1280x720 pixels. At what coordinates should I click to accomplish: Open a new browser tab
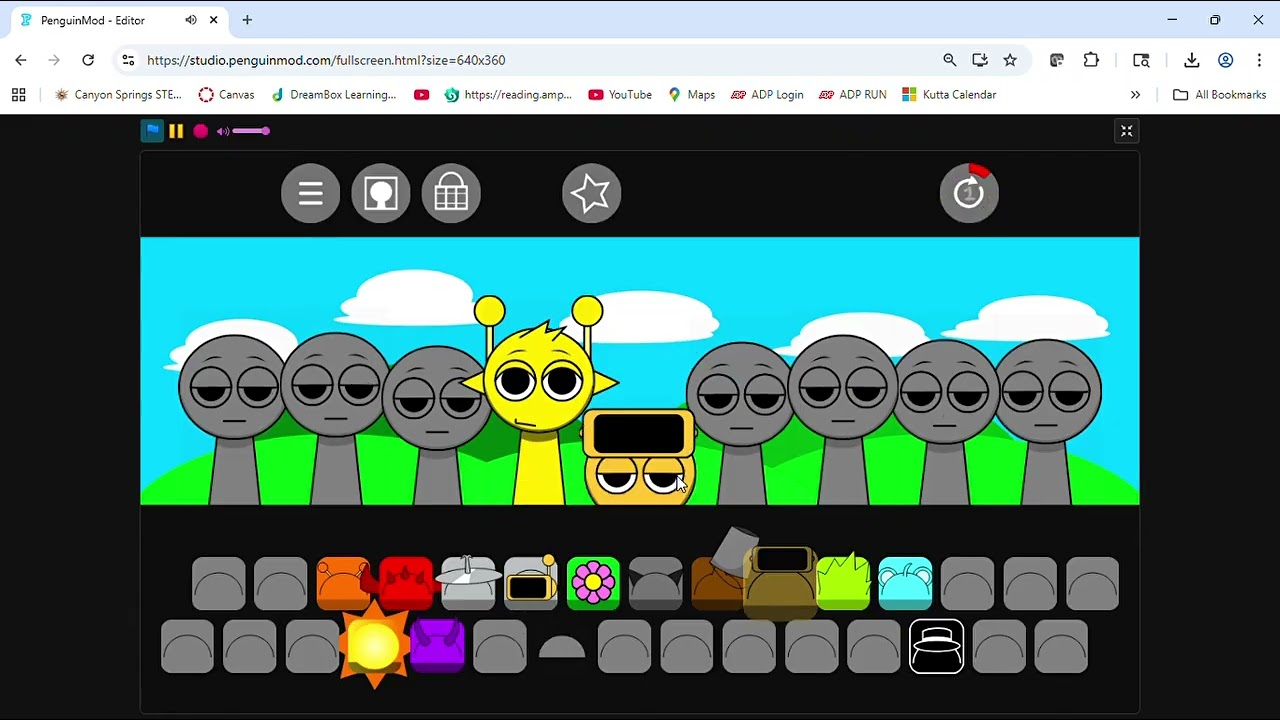[x=247, y=20]
